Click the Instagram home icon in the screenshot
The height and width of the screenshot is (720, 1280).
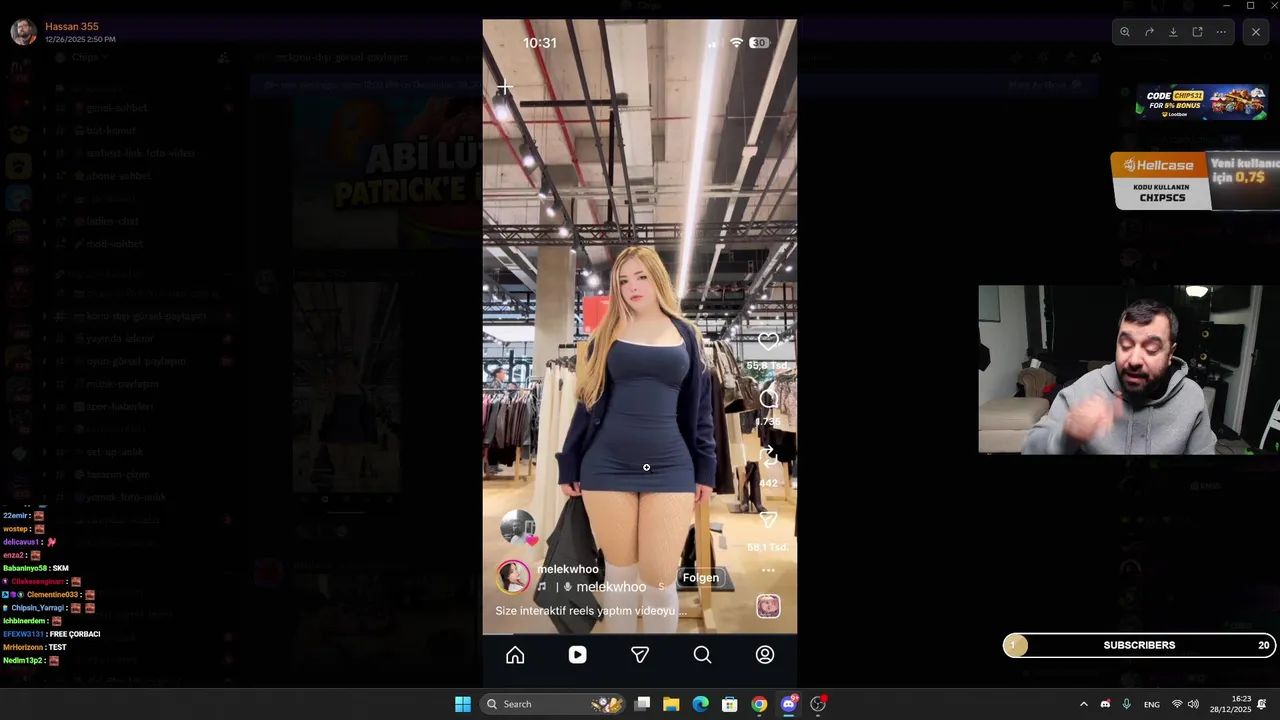[x=515, y=655]
